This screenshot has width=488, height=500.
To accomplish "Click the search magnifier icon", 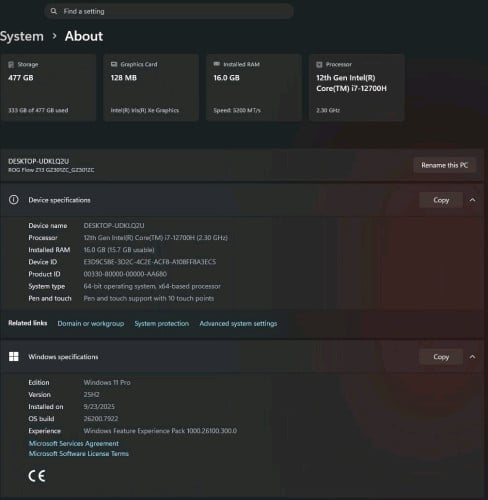I will pyautogui.click(x=53, y=11).
